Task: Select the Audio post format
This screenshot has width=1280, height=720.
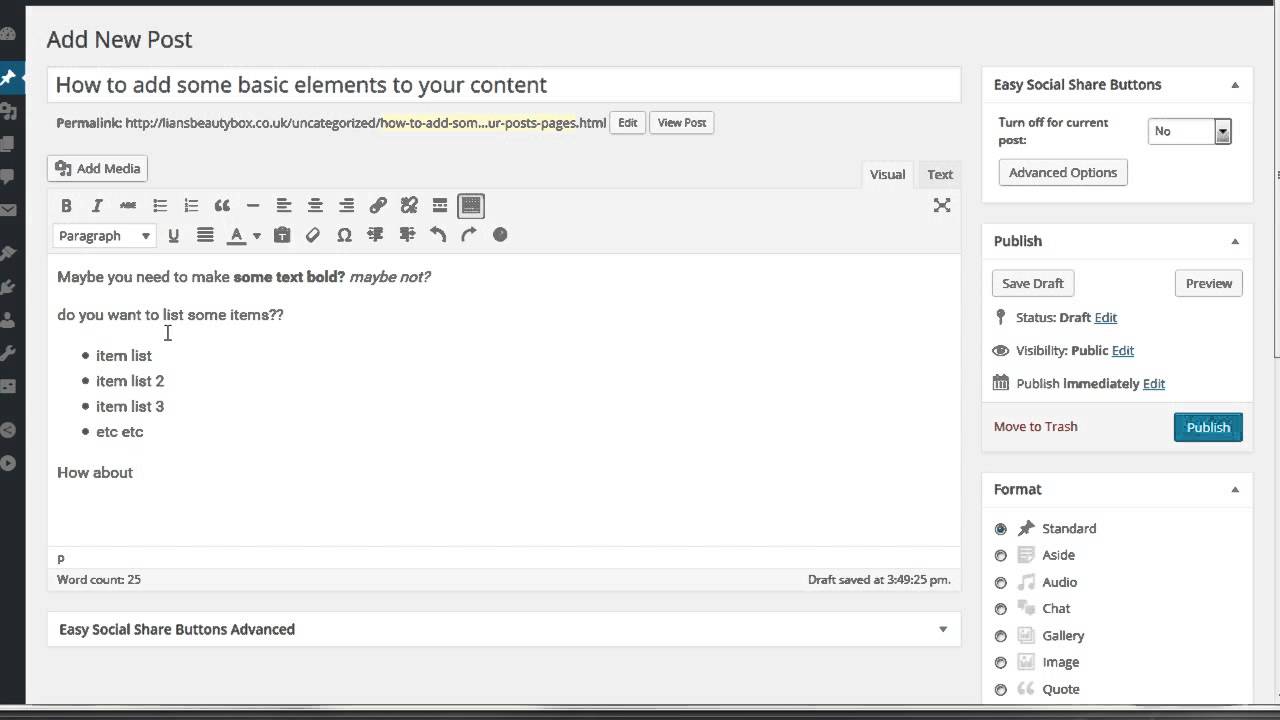Action: click(x=1001, y=583)
